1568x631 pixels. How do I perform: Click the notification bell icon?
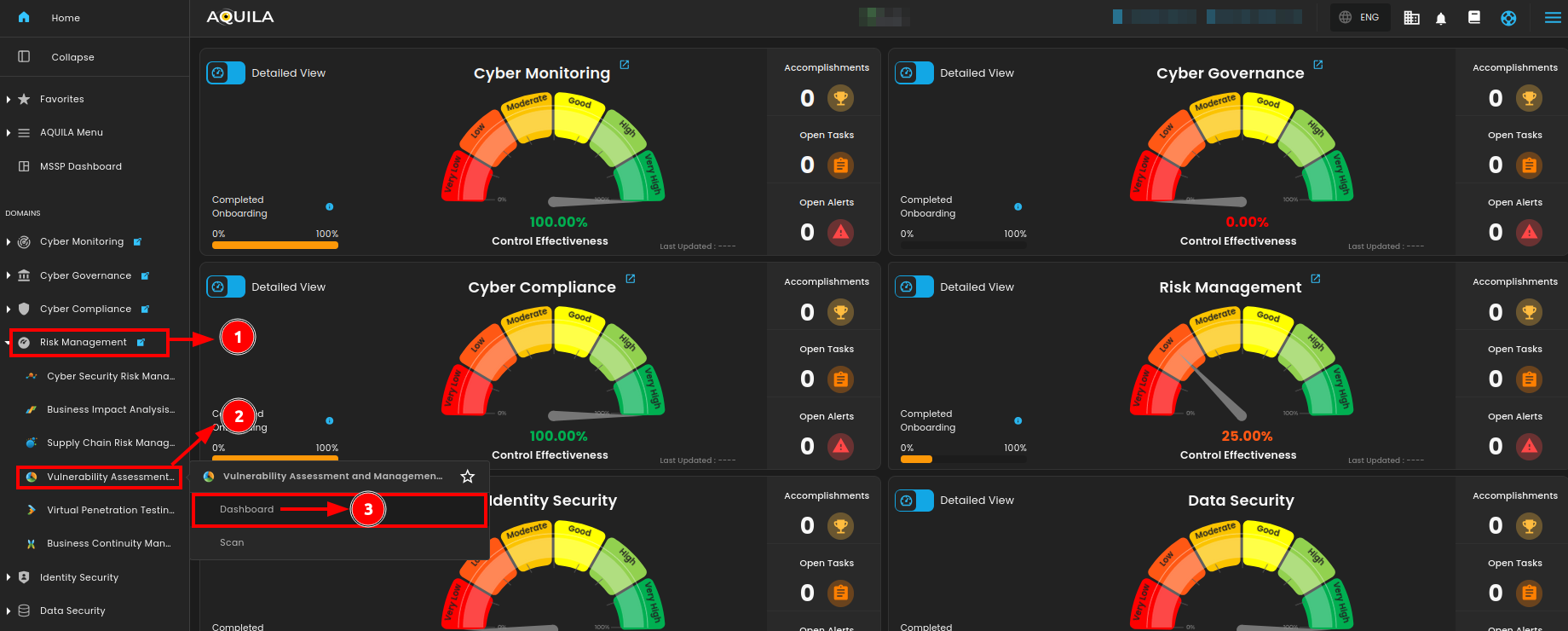[1441, 18]
